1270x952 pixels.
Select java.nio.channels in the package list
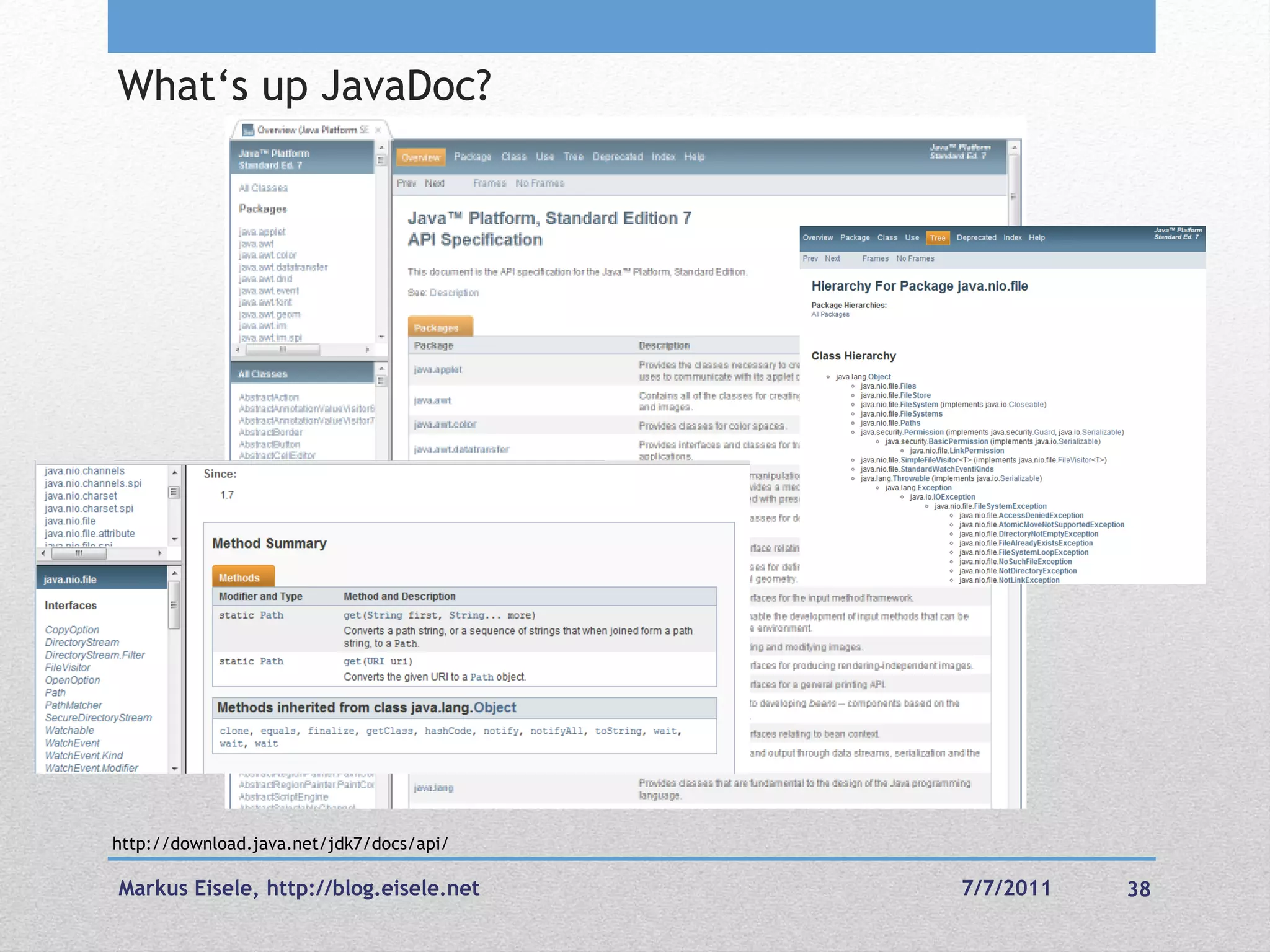tap(84, 471)
